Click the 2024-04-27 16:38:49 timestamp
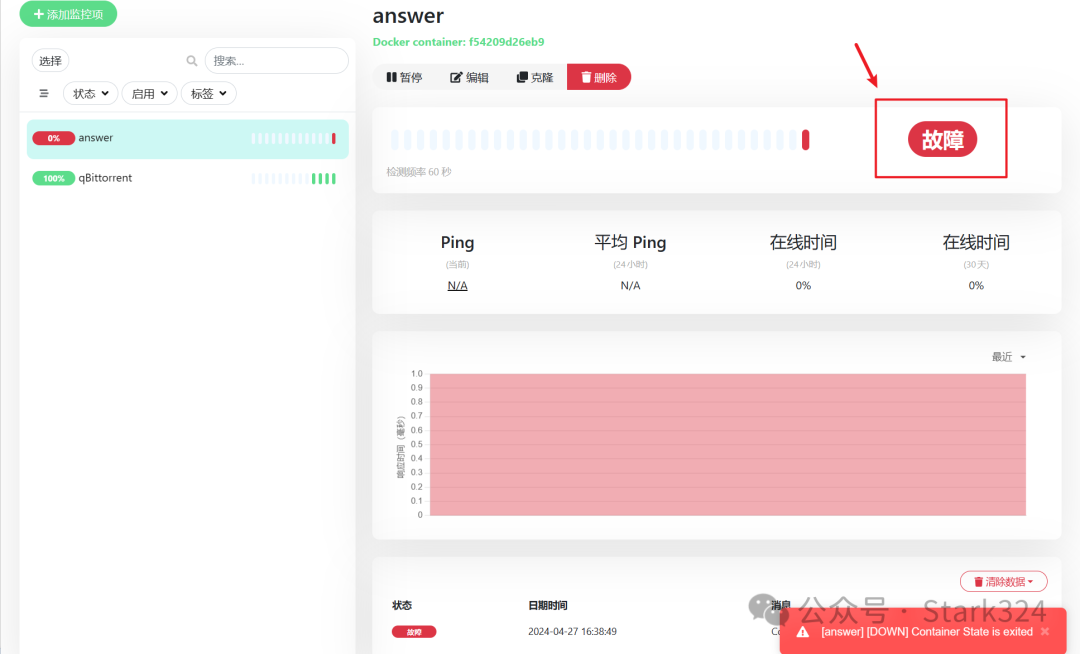Image resolution: width=1080 pixels, height=654 pixels. (572, 631)
